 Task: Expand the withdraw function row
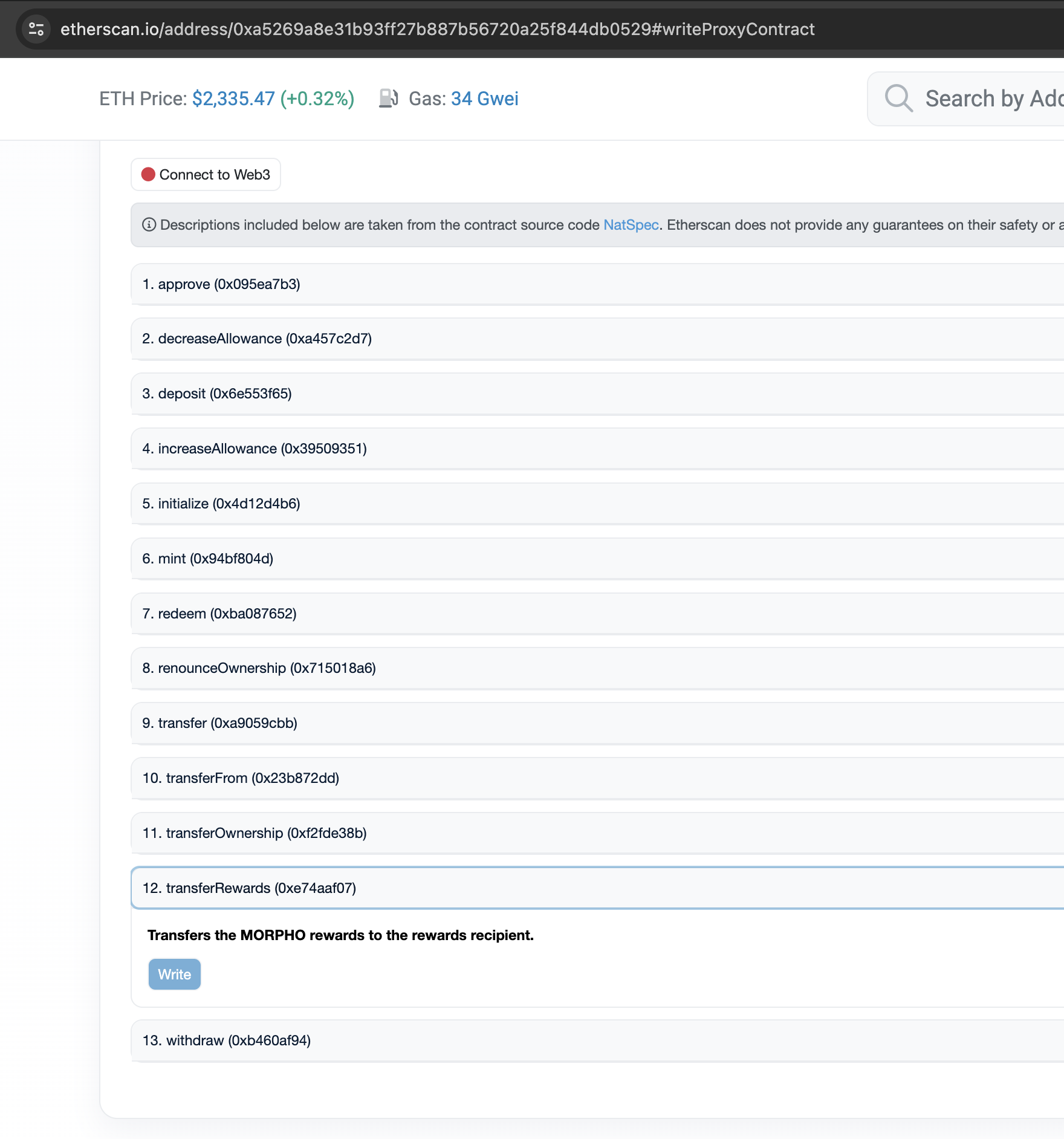[227, 1040]
